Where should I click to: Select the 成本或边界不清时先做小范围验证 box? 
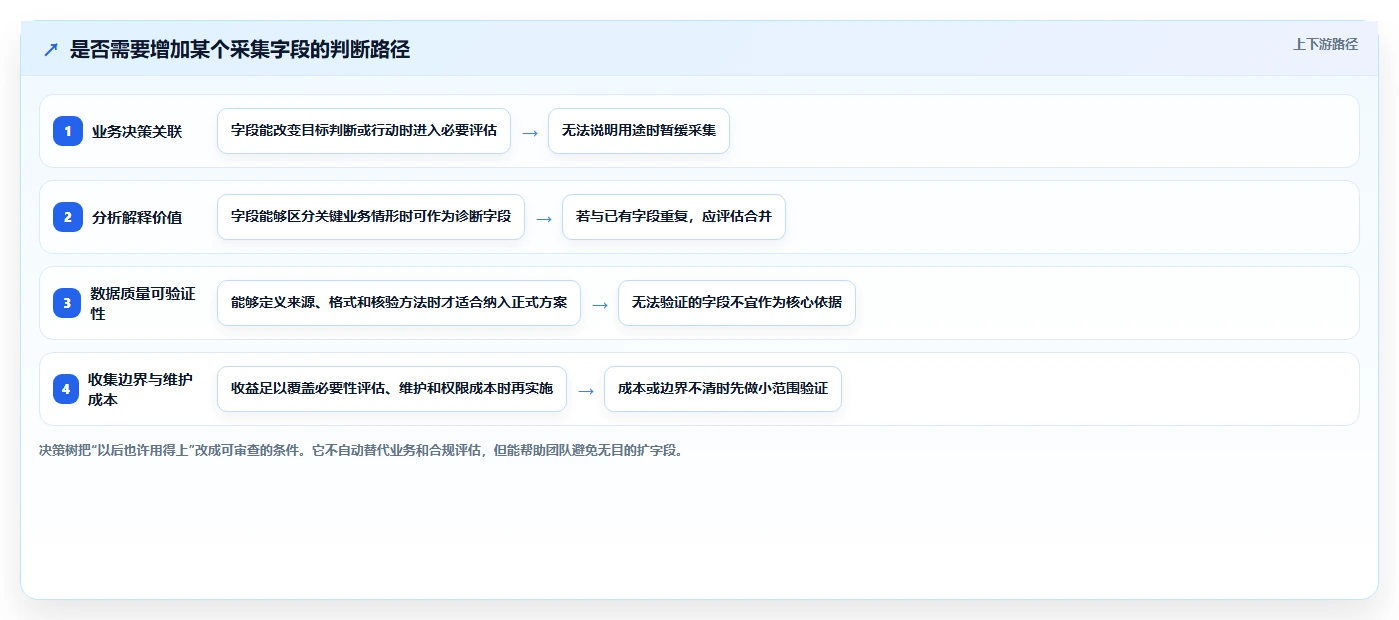pos(723,389)
